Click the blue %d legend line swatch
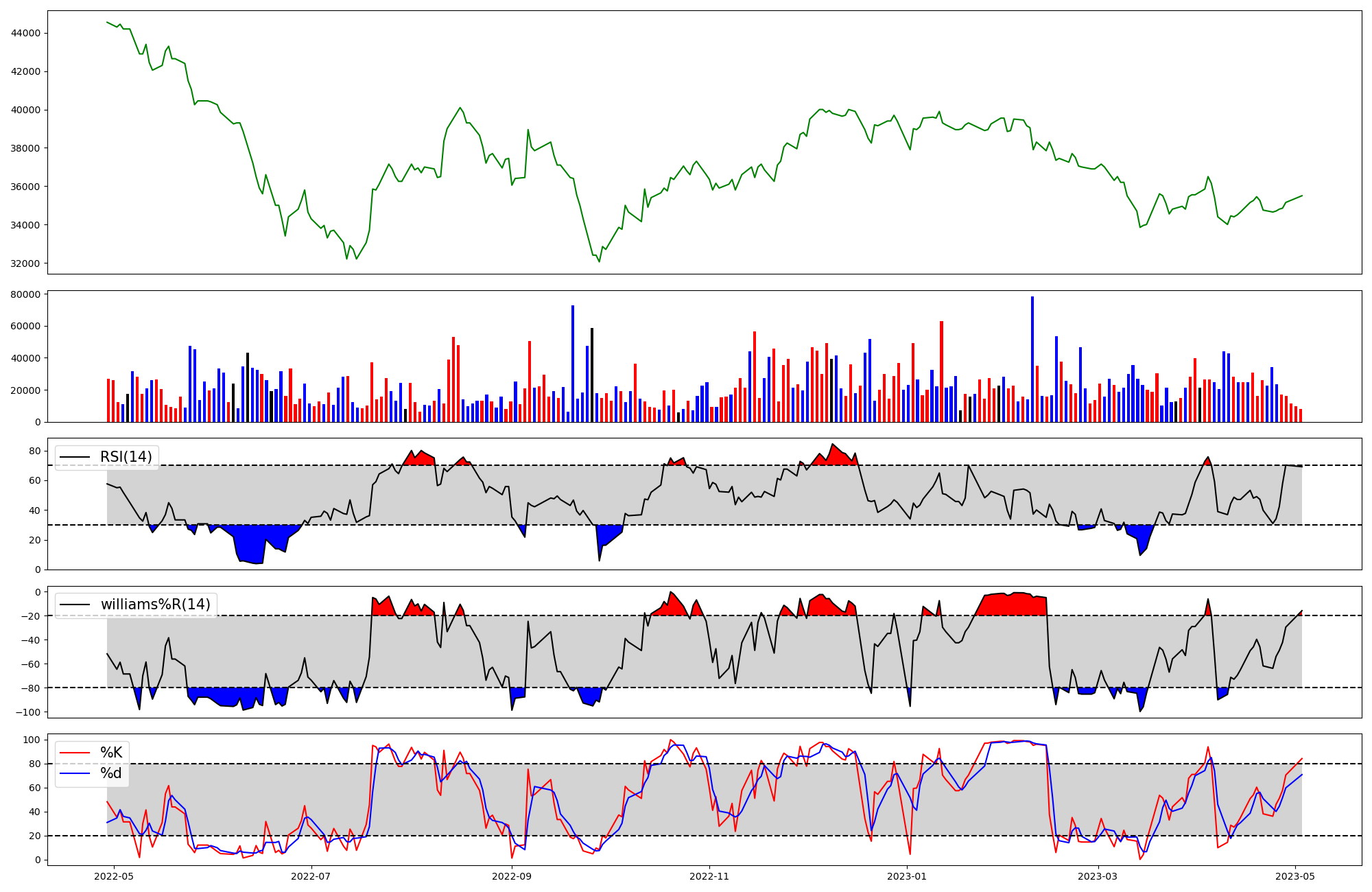 click(x=75, y=773)
